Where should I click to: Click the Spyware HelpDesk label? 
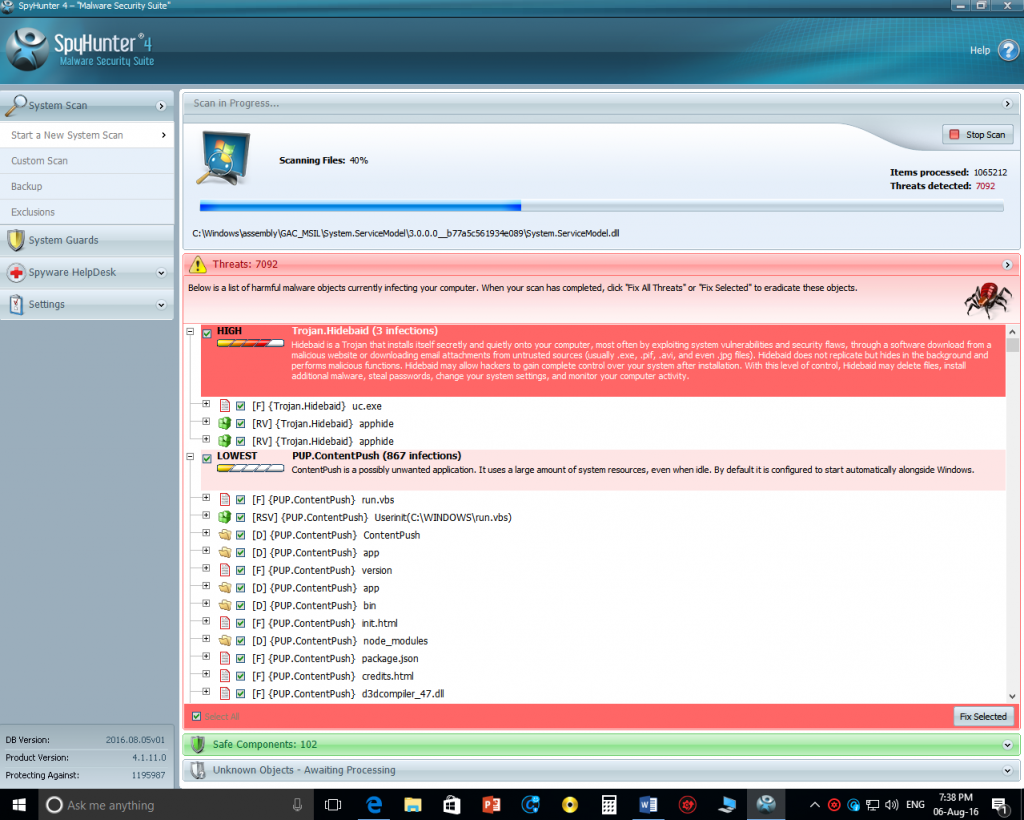coord(72,272)
